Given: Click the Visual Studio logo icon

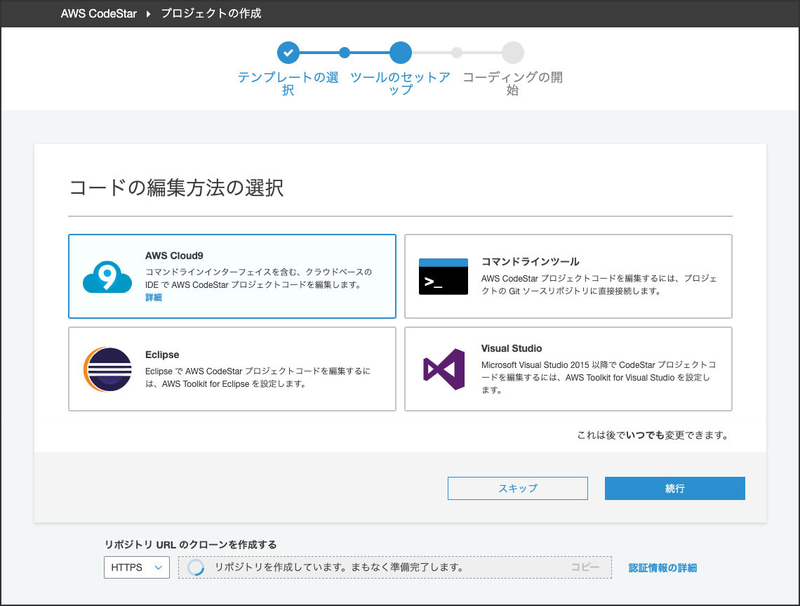Looking at the screenshot, I should pyautogui.click(x=444, y=369).
